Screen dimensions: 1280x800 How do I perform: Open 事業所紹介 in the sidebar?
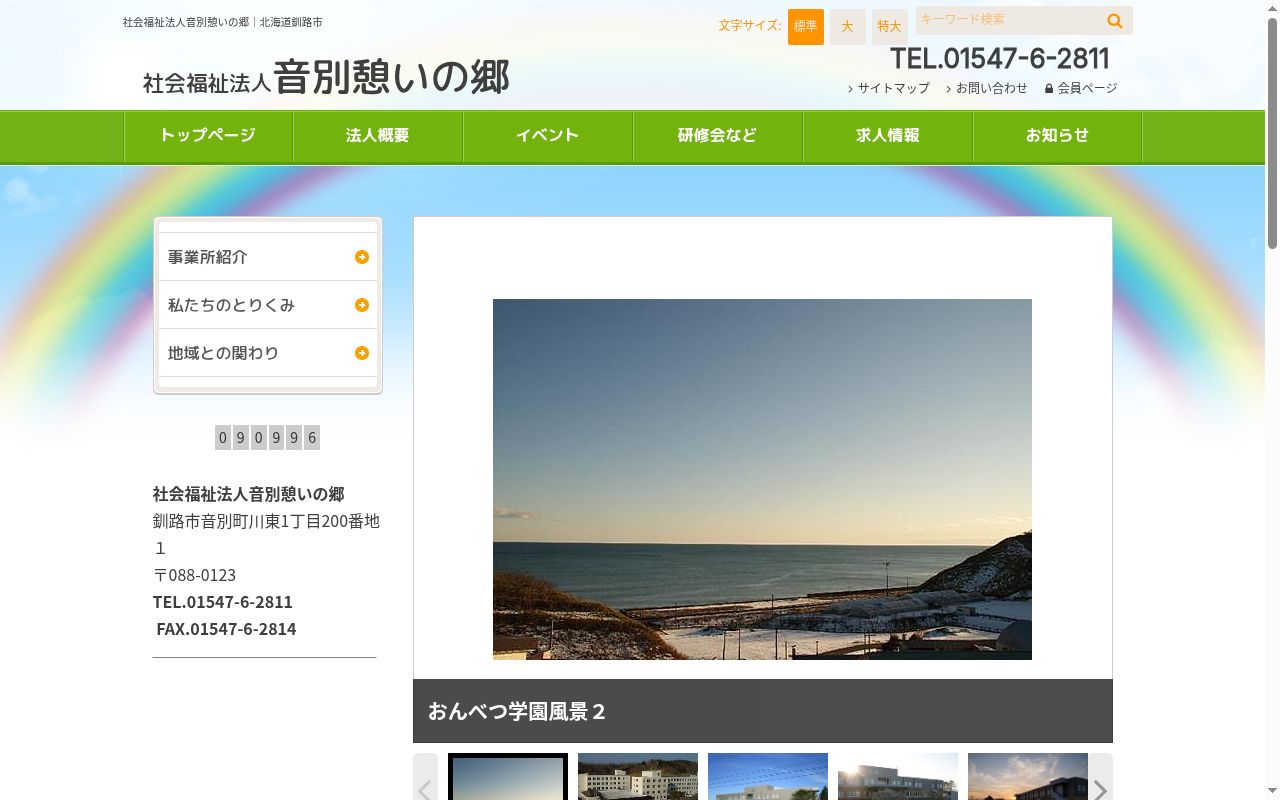[268, 257]
